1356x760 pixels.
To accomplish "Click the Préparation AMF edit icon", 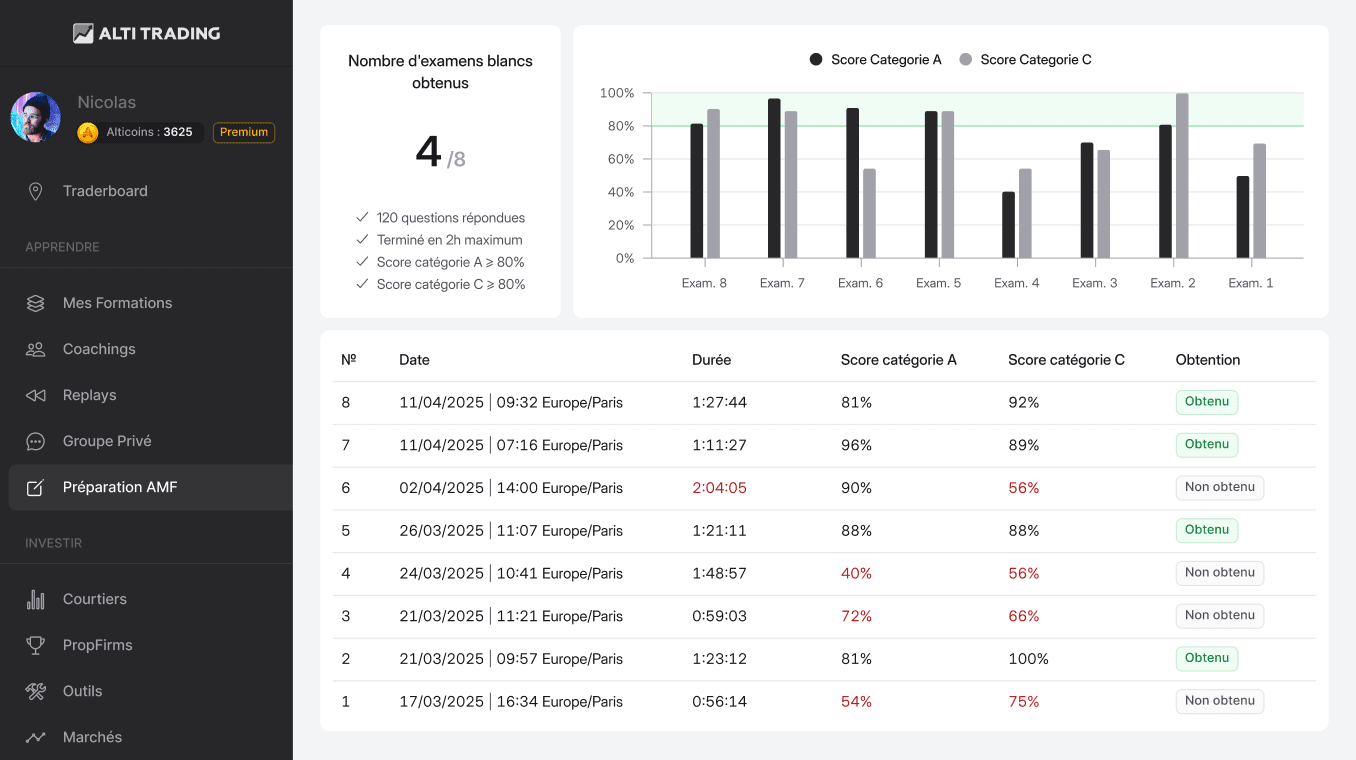I will click(x=36, y=487).
